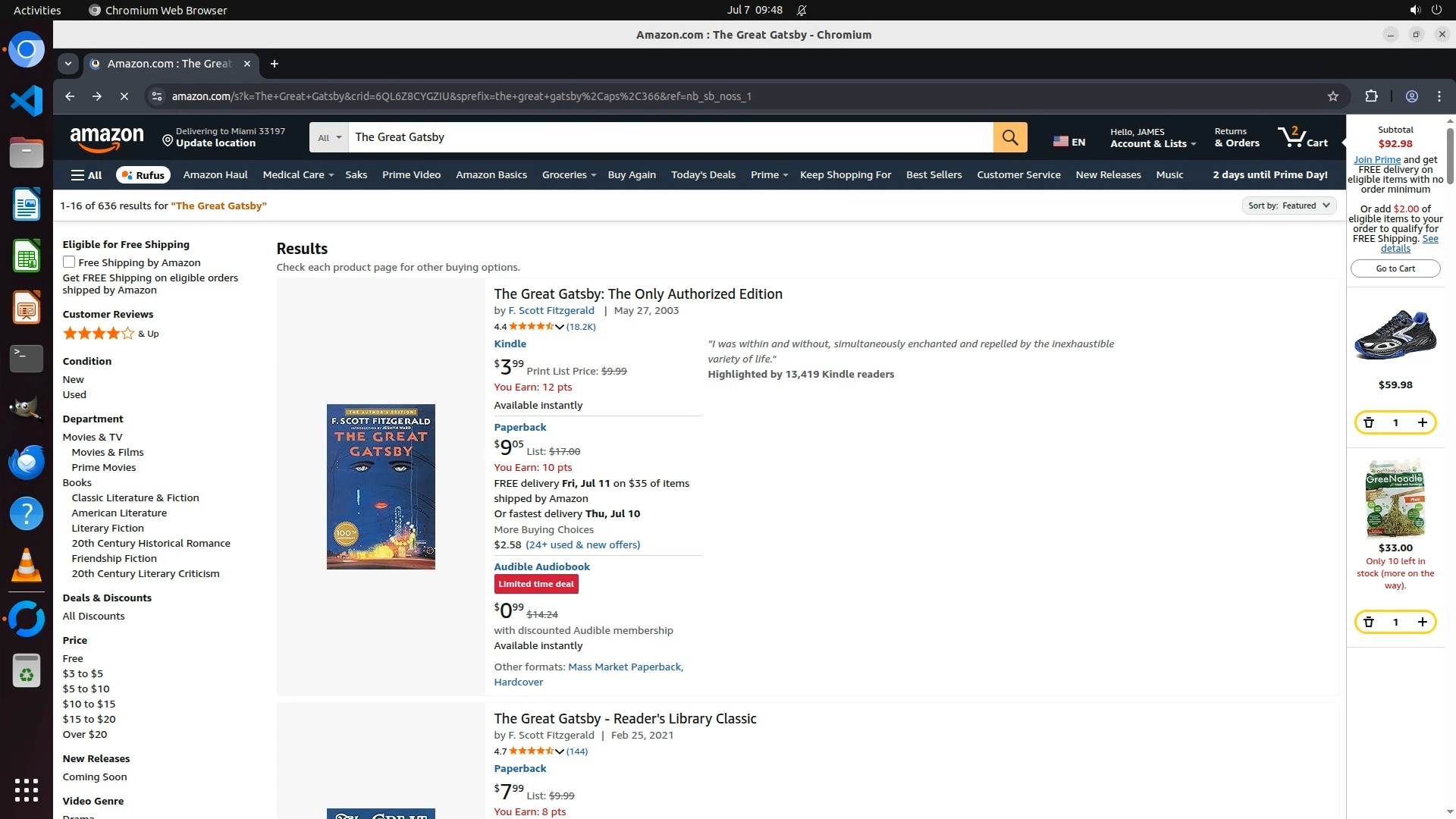The width and height of the screenshot is (1456, 819).
Task: Increase GreeNoodle quantity with plus icon
Action: pyautogui.click(x=1422, y=622)
